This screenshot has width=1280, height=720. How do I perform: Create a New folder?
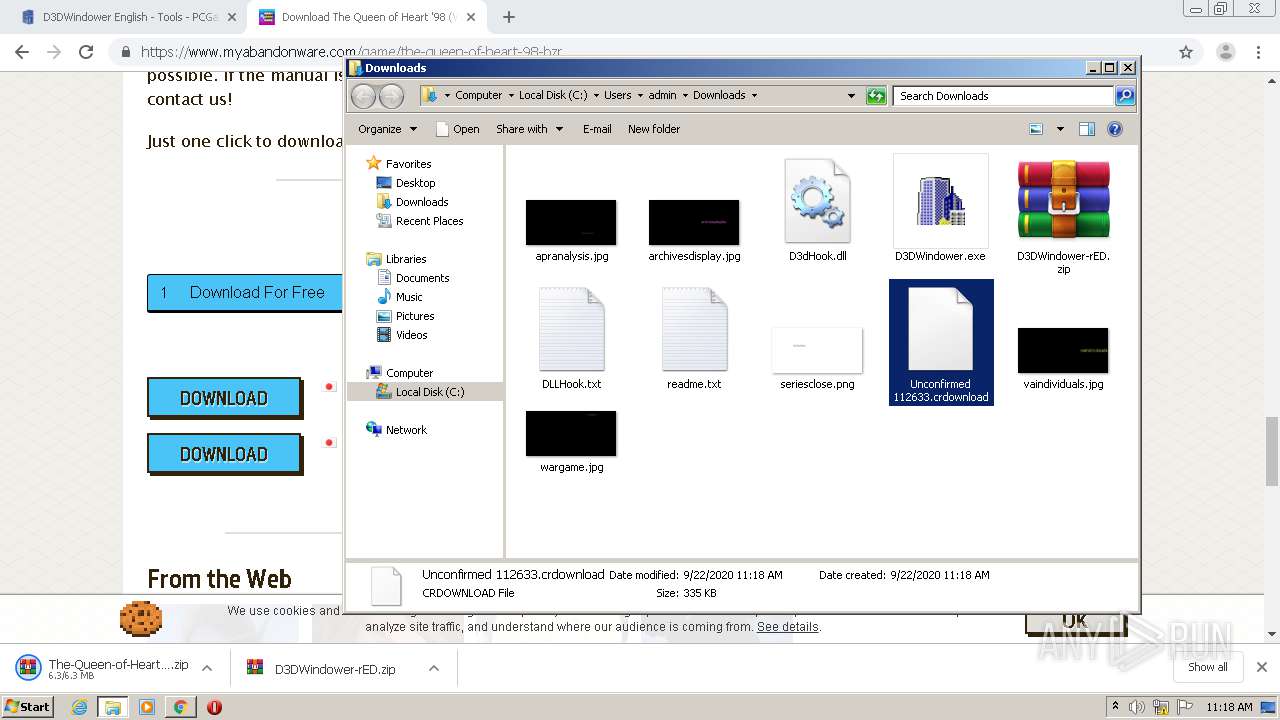click(x=654, y=129)
